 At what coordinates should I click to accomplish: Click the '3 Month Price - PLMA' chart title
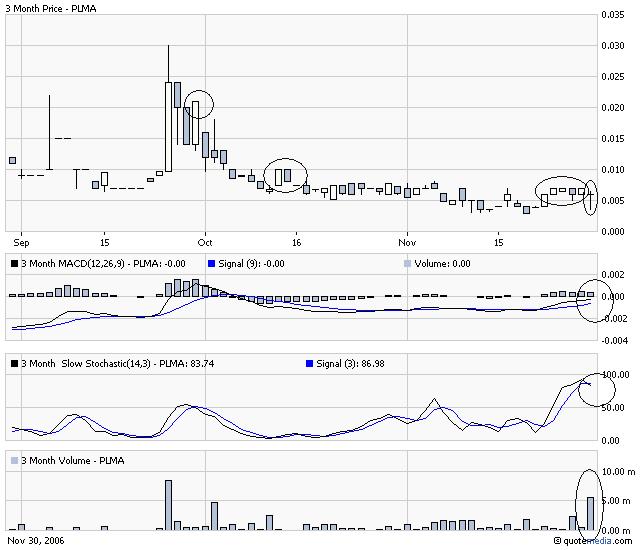[x=51, y=8]
